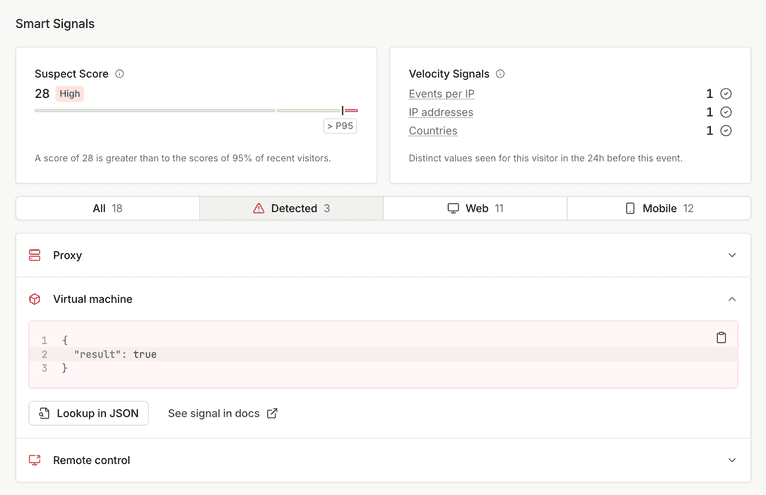Click check icon beside Countries
Viewport: 766px width, 495px height.
tap(726, 131)
